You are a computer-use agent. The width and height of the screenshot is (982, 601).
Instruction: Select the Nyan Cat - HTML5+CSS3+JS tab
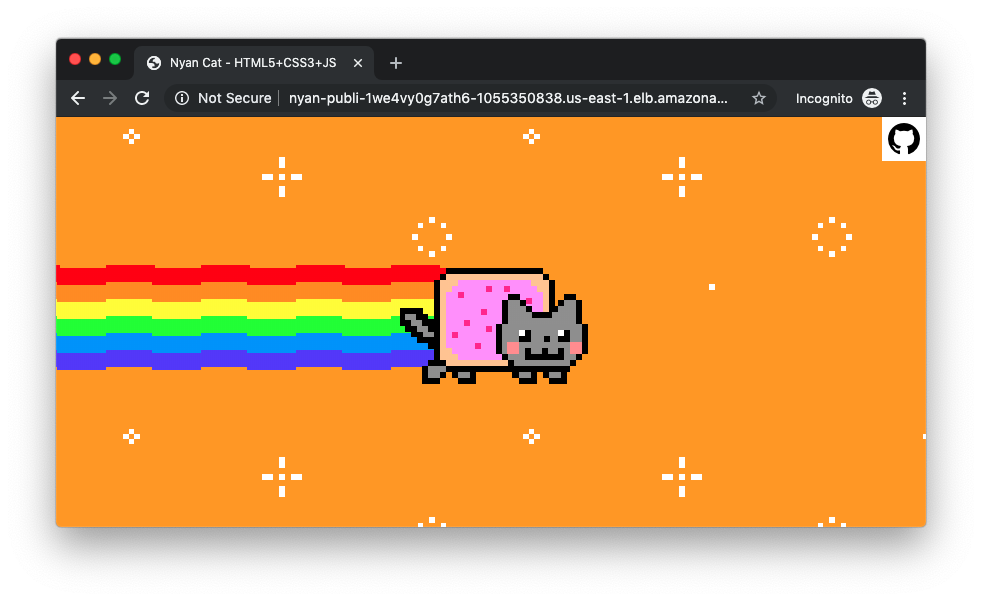click(254, 63)
